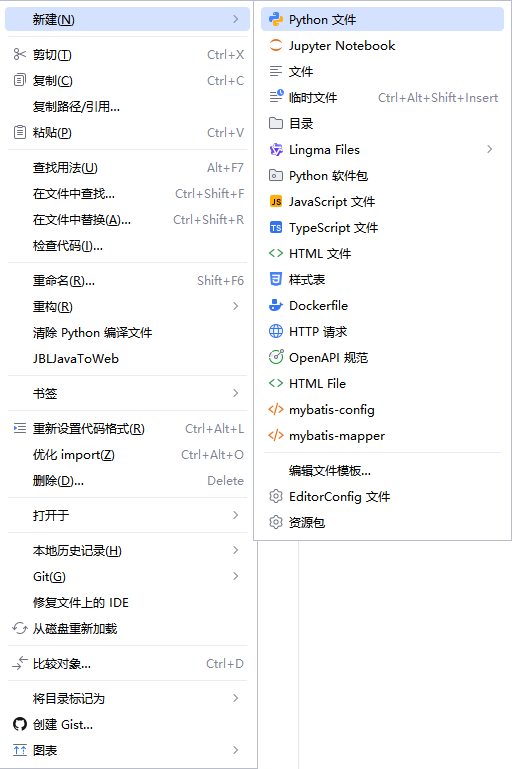Click the plain 文件 lines icon
This screenshot has height=769, width=512.
tap(276, 72)
